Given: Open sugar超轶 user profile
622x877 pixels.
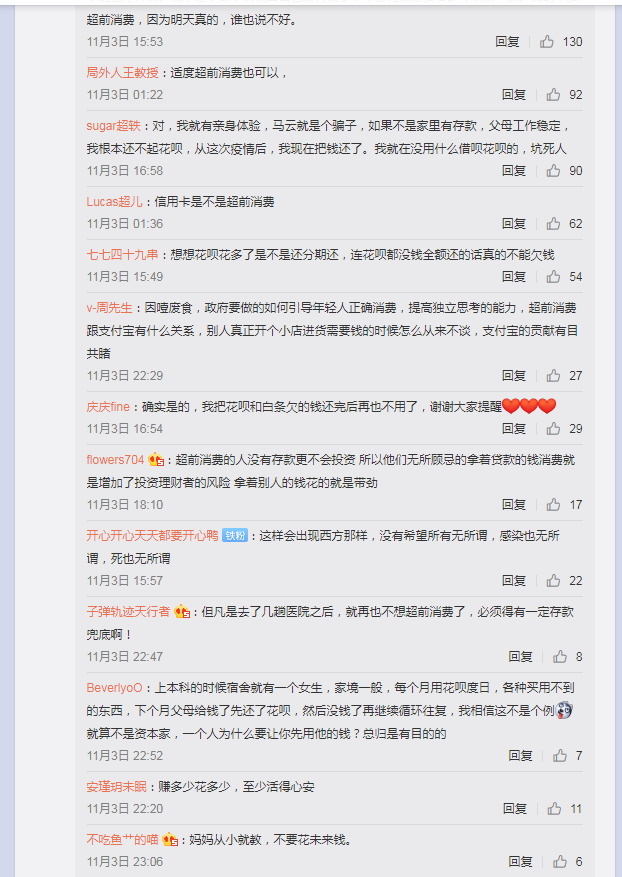Looking at the screenshot, I should 114,126.
